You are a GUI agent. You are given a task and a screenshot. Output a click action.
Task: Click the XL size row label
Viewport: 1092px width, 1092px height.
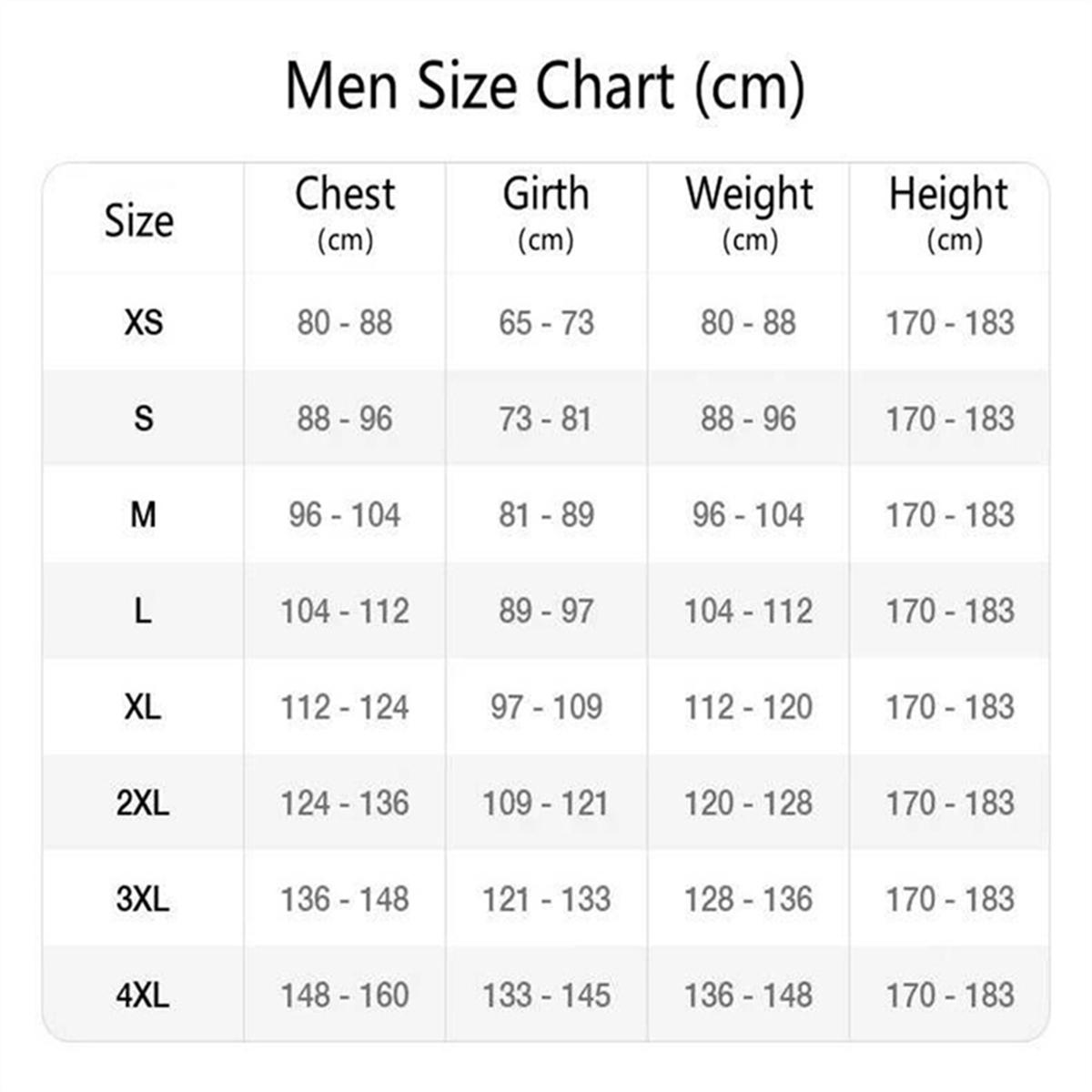click(143, 707)
